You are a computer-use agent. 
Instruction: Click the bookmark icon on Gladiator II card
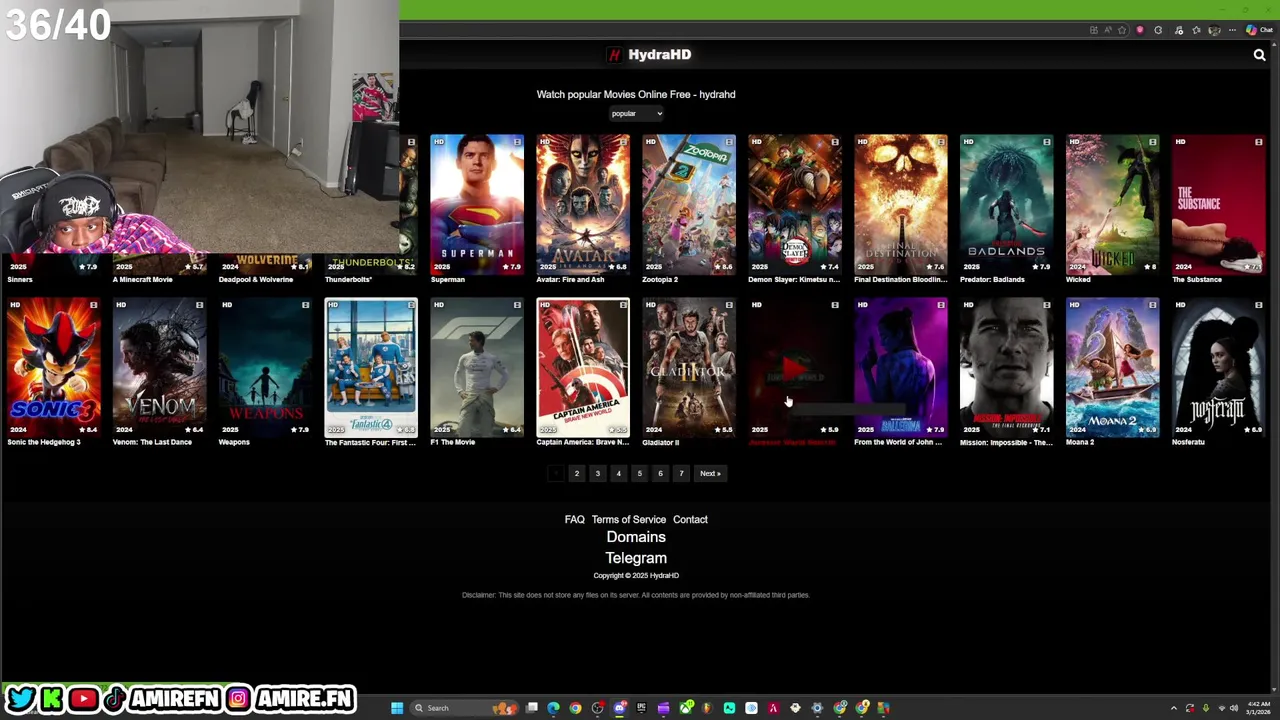(x=729, y=305)
